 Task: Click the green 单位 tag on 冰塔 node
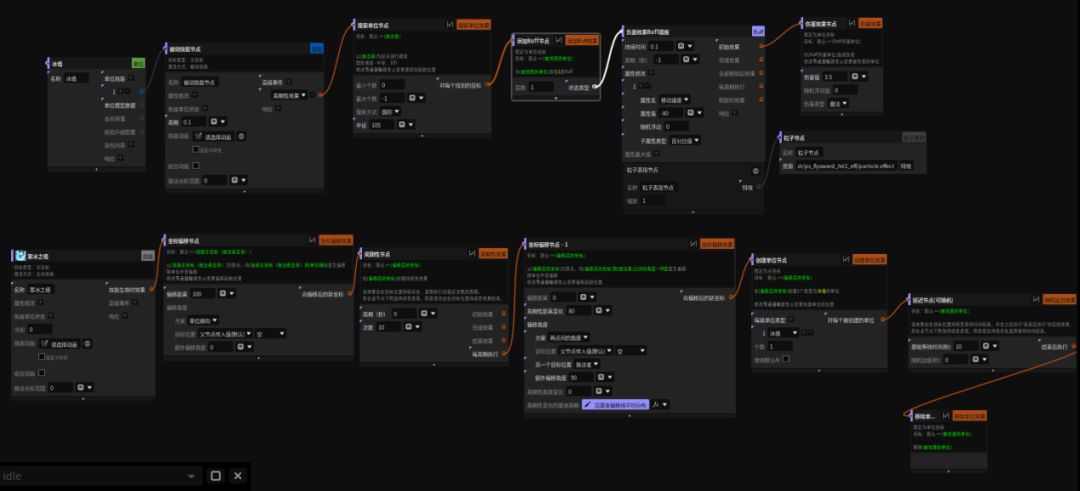pyautogui.click(x=138, y=63)
